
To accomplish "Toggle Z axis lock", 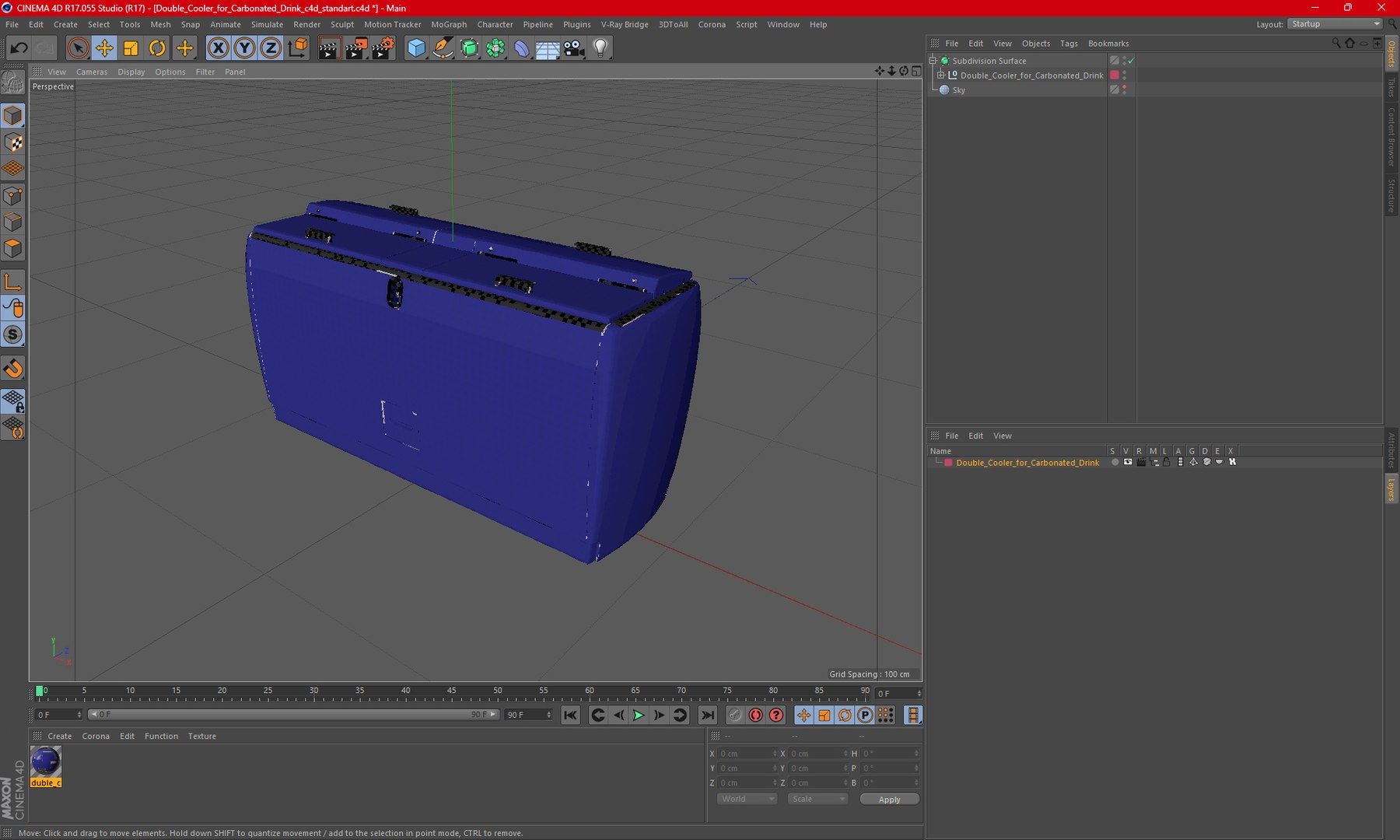I will [271, 48].
